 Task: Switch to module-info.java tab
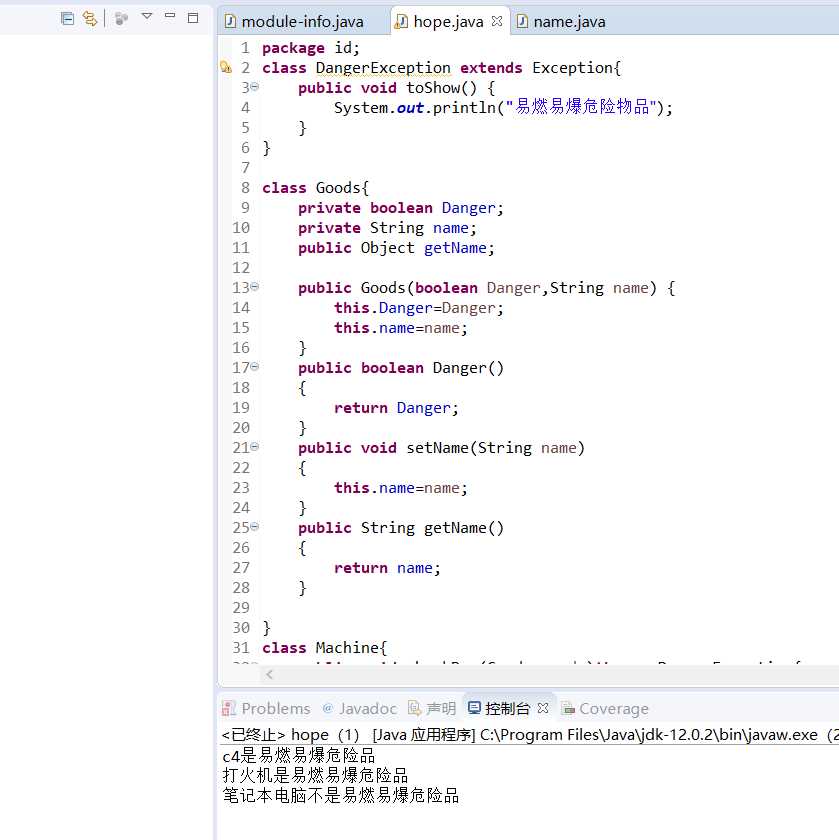click(x=302, y=22)
